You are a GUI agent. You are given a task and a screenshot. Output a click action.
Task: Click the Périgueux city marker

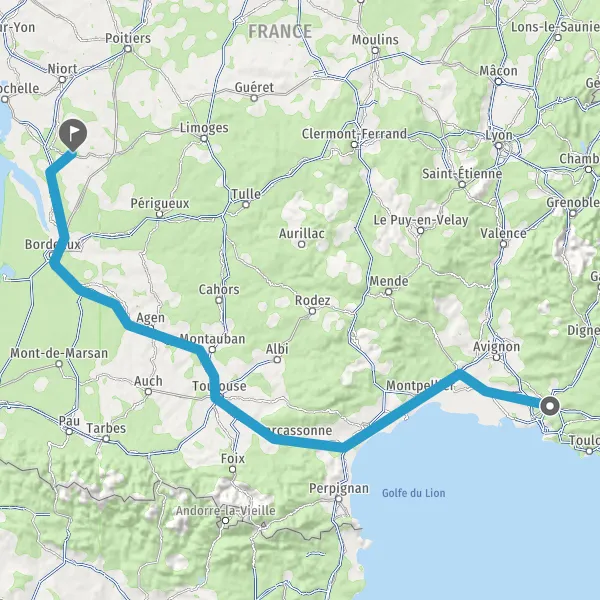click(x=160, y=214)
